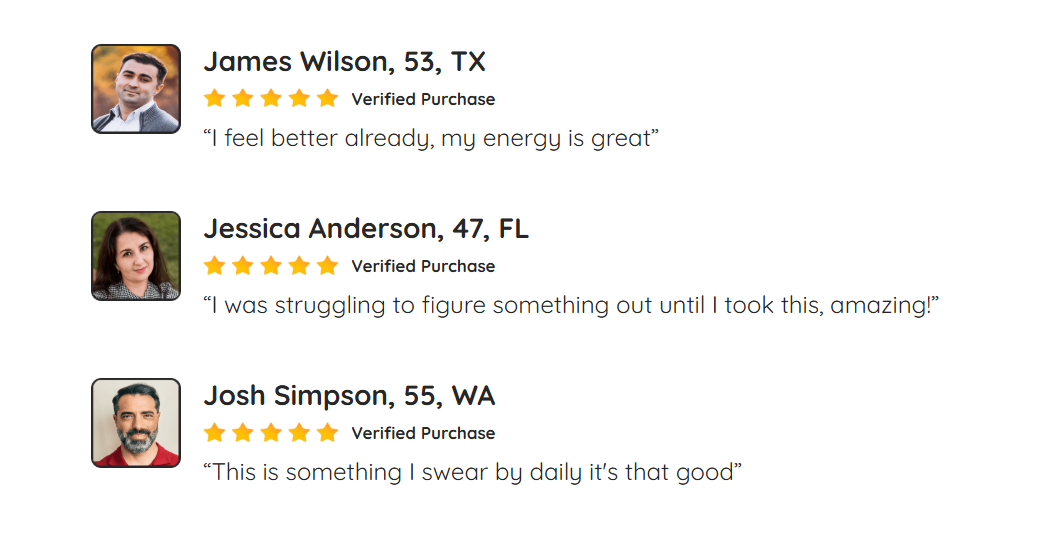Click second star in Josh Simpson's rating
1046x534 pixels.
point(243,432)
